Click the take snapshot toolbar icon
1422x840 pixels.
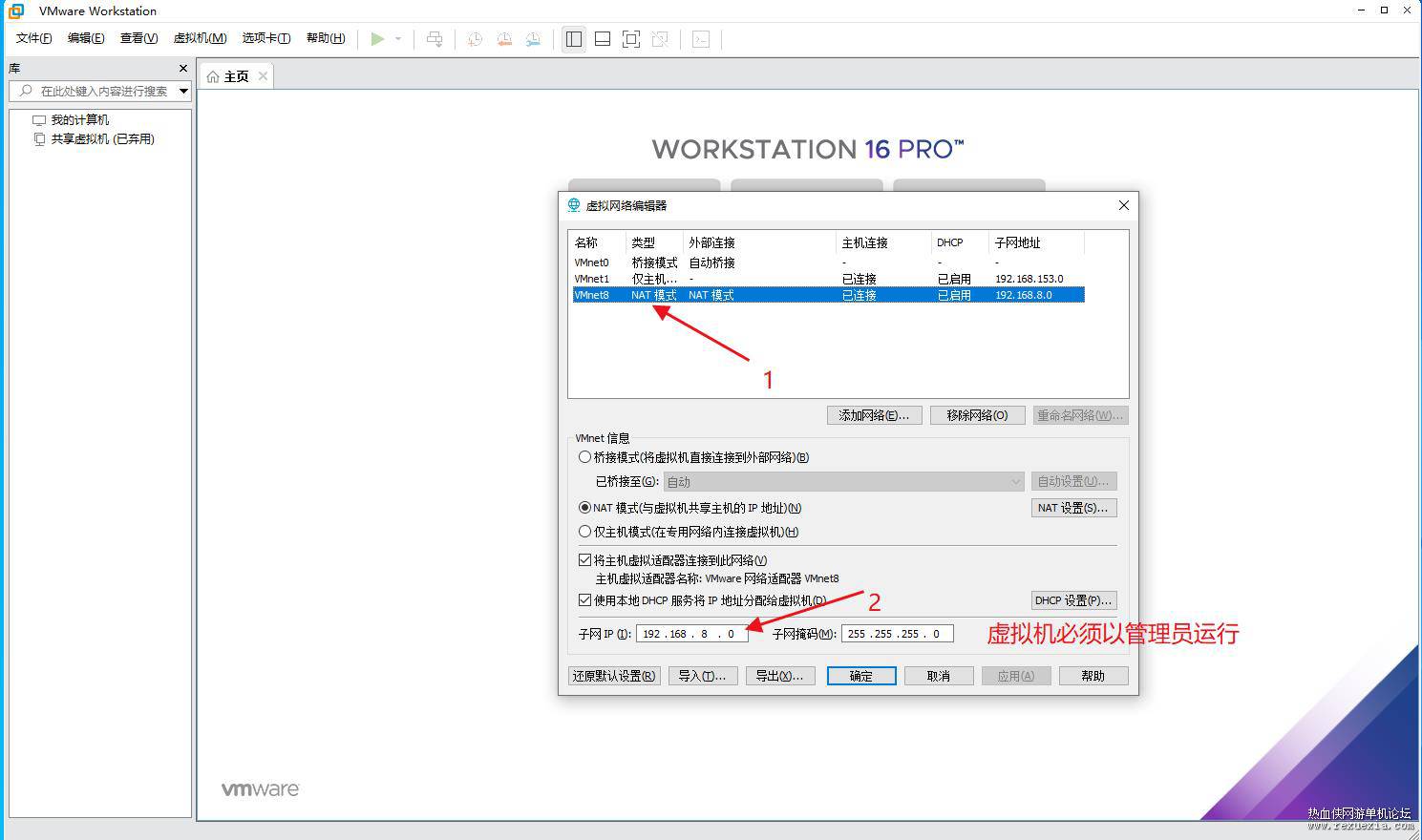pos(475,39)
